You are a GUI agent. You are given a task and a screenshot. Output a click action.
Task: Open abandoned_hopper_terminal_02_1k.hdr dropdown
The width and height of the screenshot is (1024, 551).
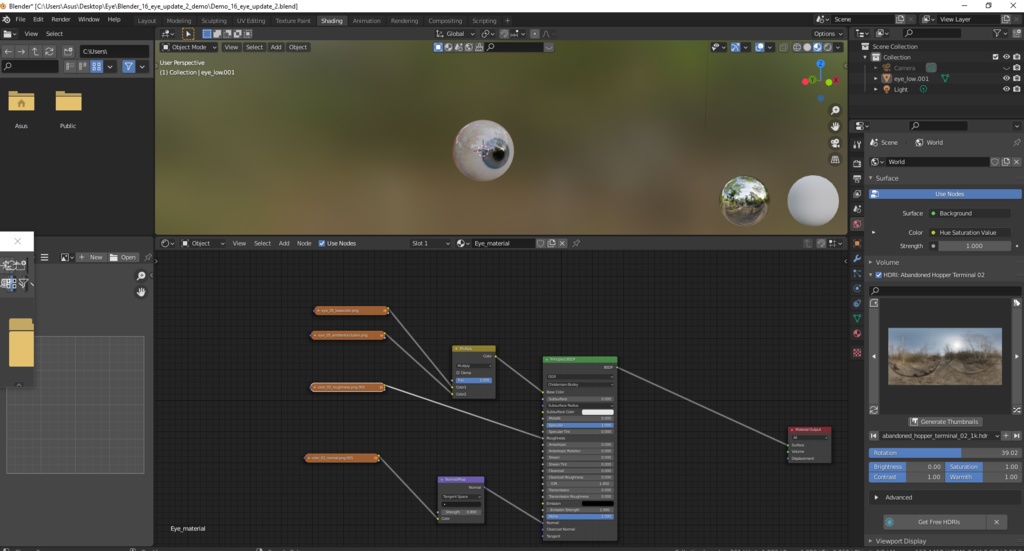940,435
